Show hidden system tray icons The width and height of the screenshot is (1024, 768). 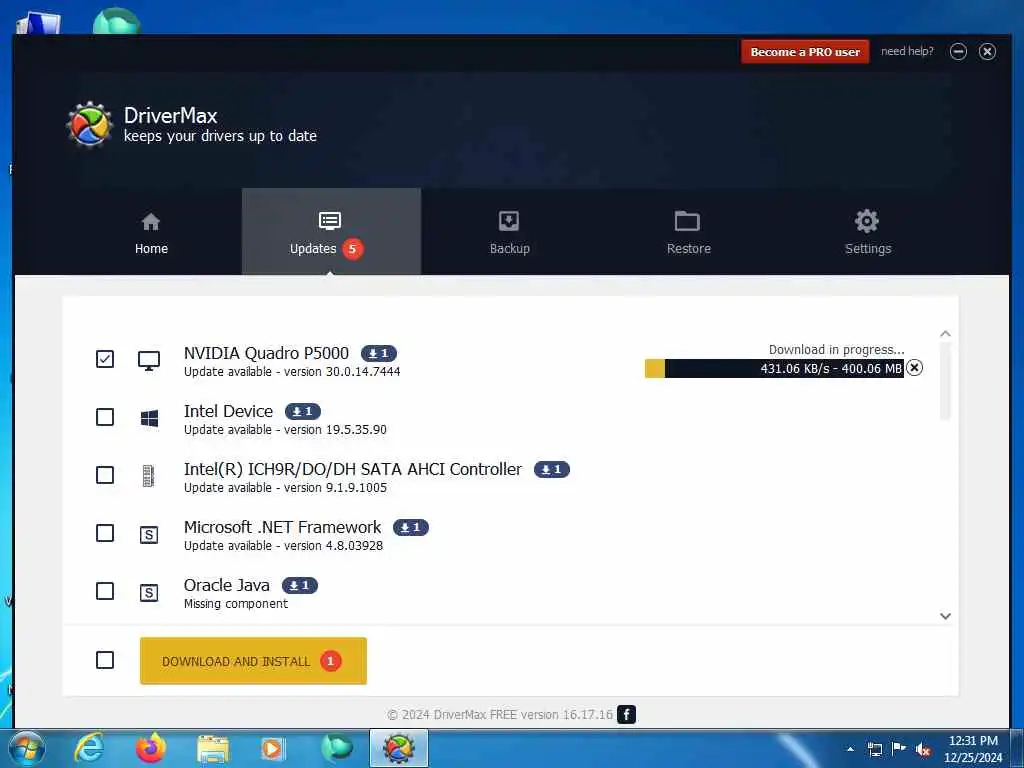pyautogui.click(x=850, y=749)
